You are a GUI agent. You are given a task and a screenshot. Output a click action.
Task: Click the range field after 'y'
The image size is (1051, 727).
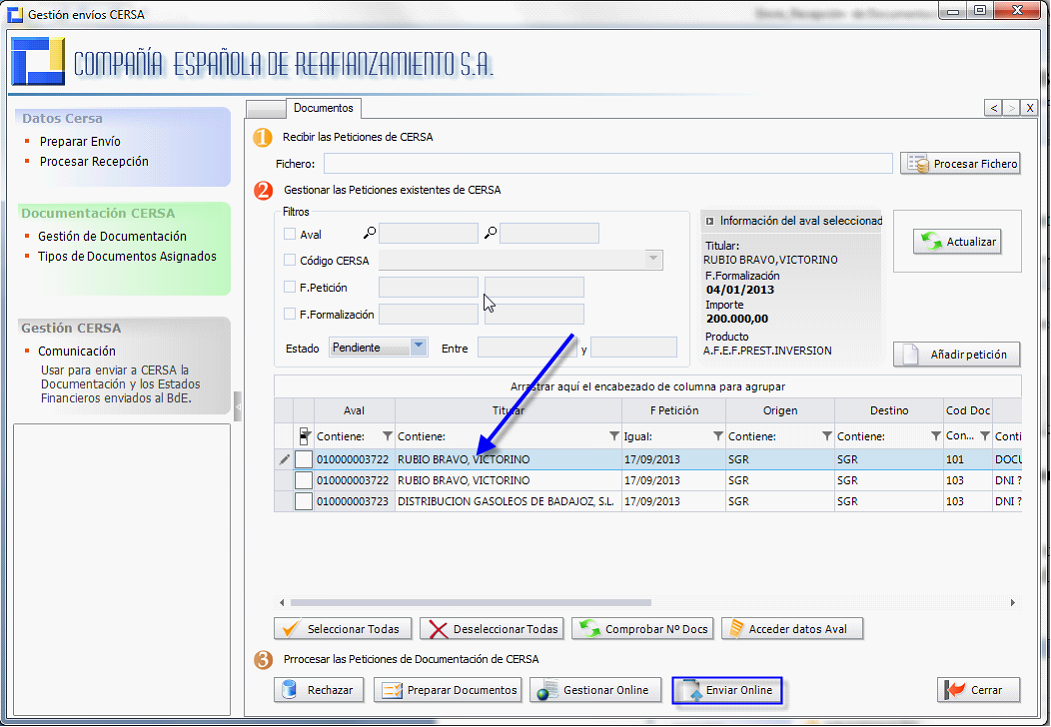[633, 348]
